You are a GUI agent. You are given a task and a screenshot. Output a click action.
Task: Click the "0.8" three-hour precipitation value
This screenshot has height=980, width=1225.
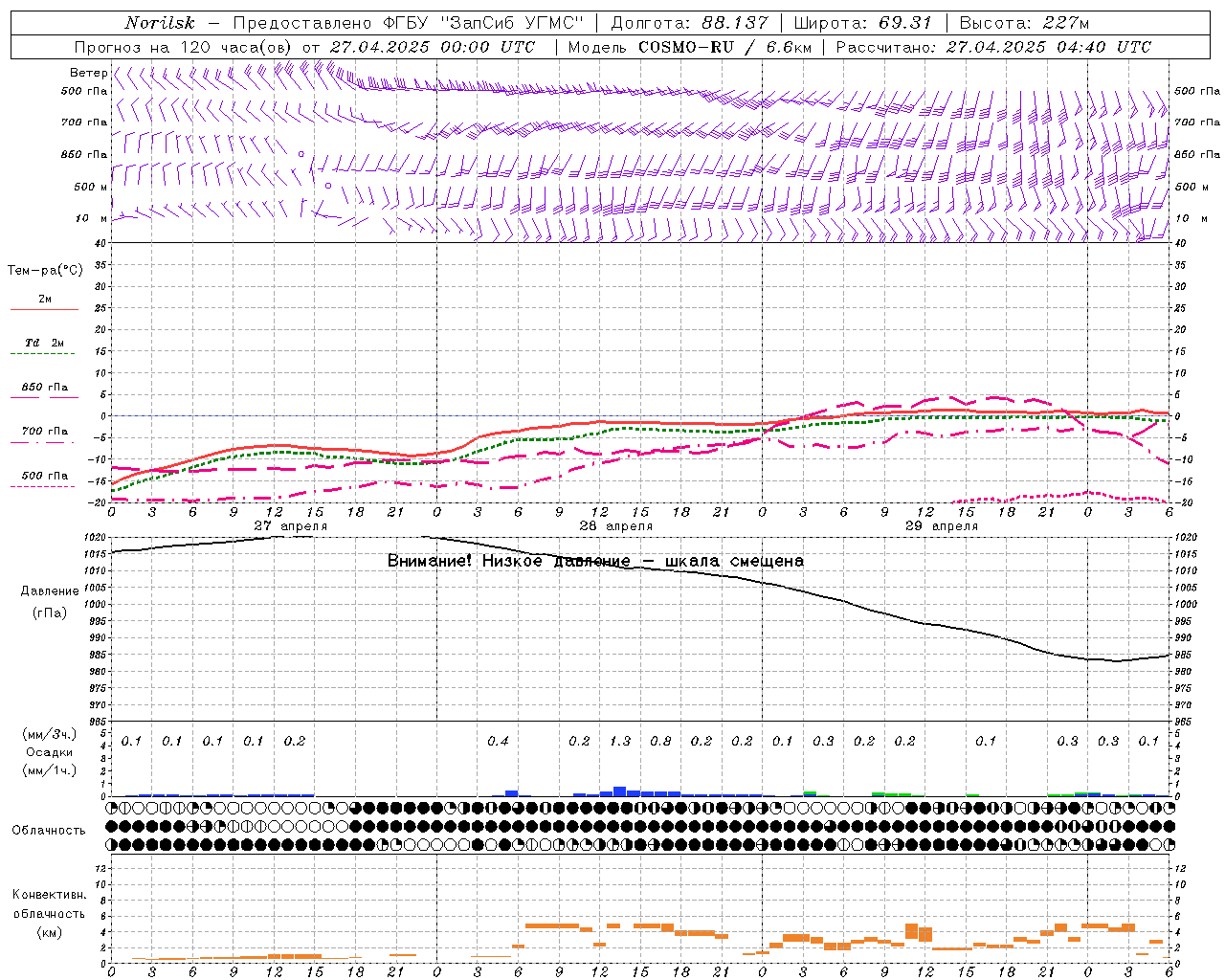click(660, 741)
